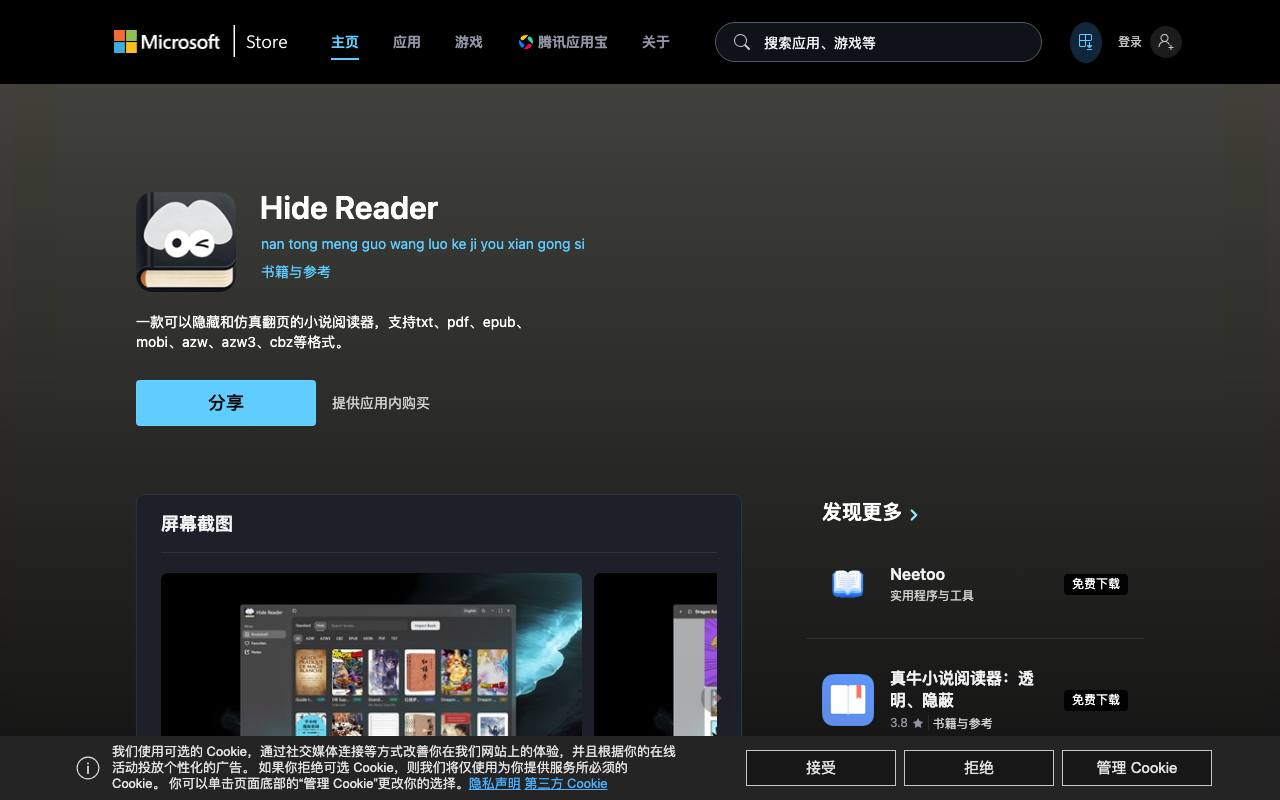Click the Hide Reader title text
Screen dimensions: 1280x800
[x=349, y=208]
